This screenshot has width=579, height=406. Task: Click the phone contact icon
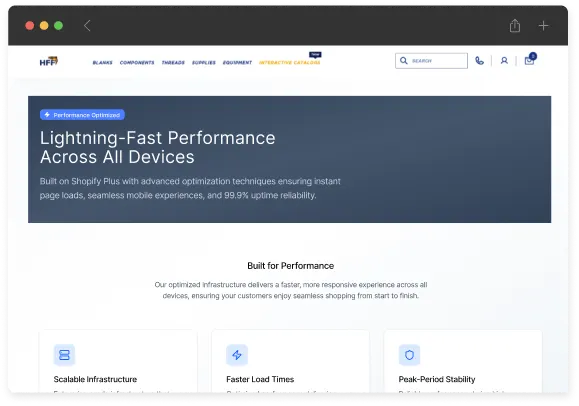(479, 61)
